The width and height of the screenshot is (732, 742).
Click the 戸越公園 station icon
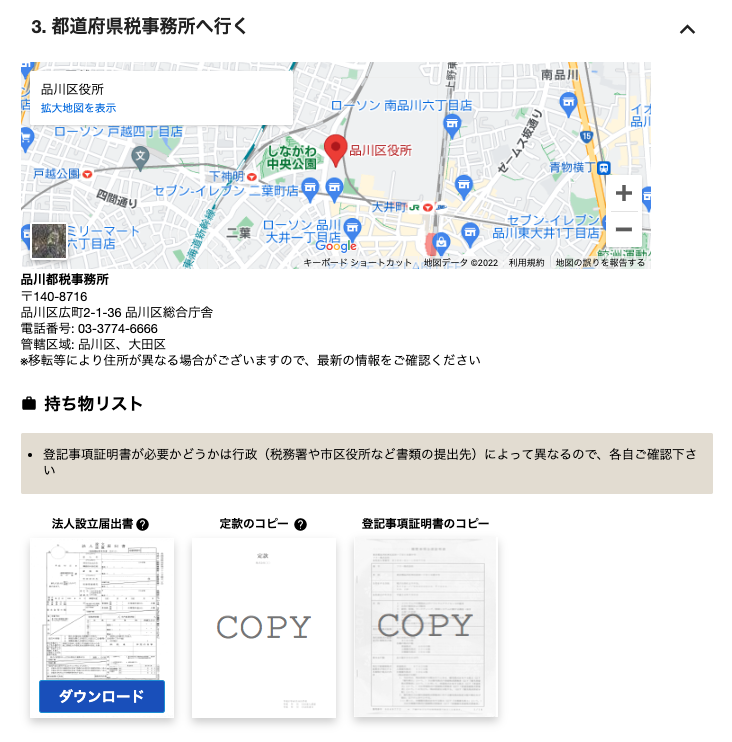pos(87,175)
